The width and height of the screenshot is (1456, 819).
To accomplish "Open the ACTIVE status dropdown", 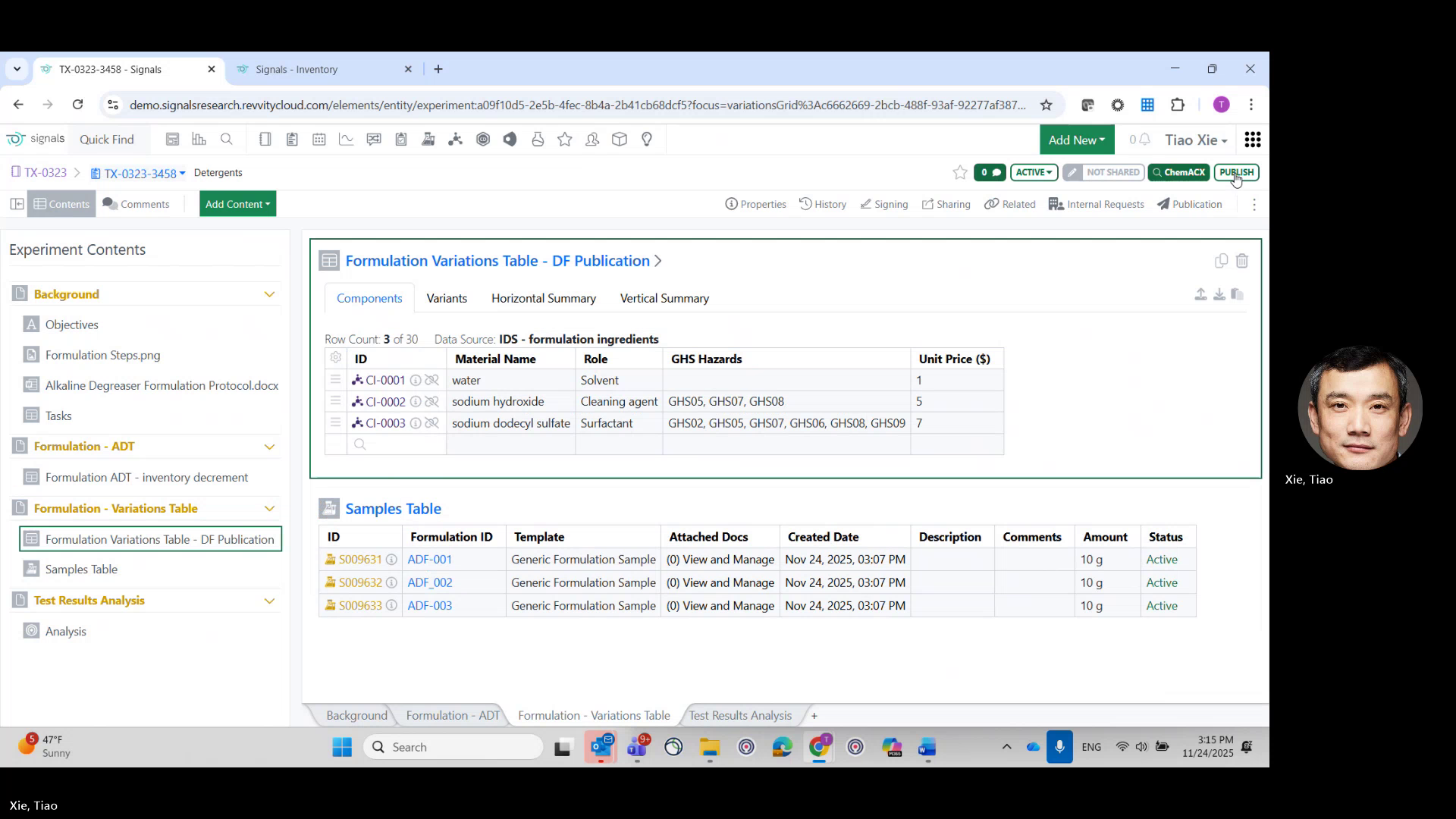I will 1034,172.
